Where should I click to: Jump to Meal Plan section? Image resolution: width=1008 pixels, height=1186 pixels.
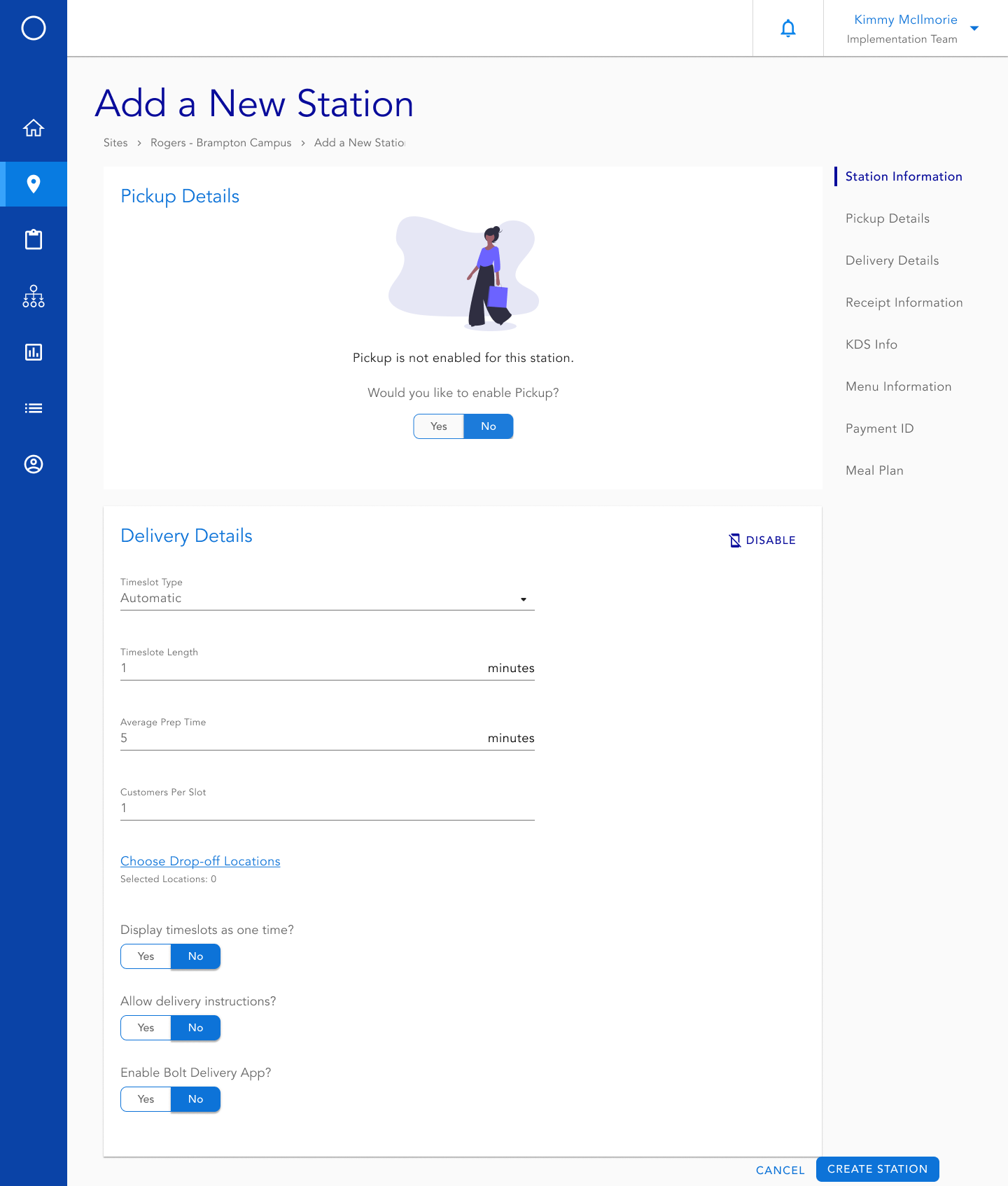tap(875, 470)
